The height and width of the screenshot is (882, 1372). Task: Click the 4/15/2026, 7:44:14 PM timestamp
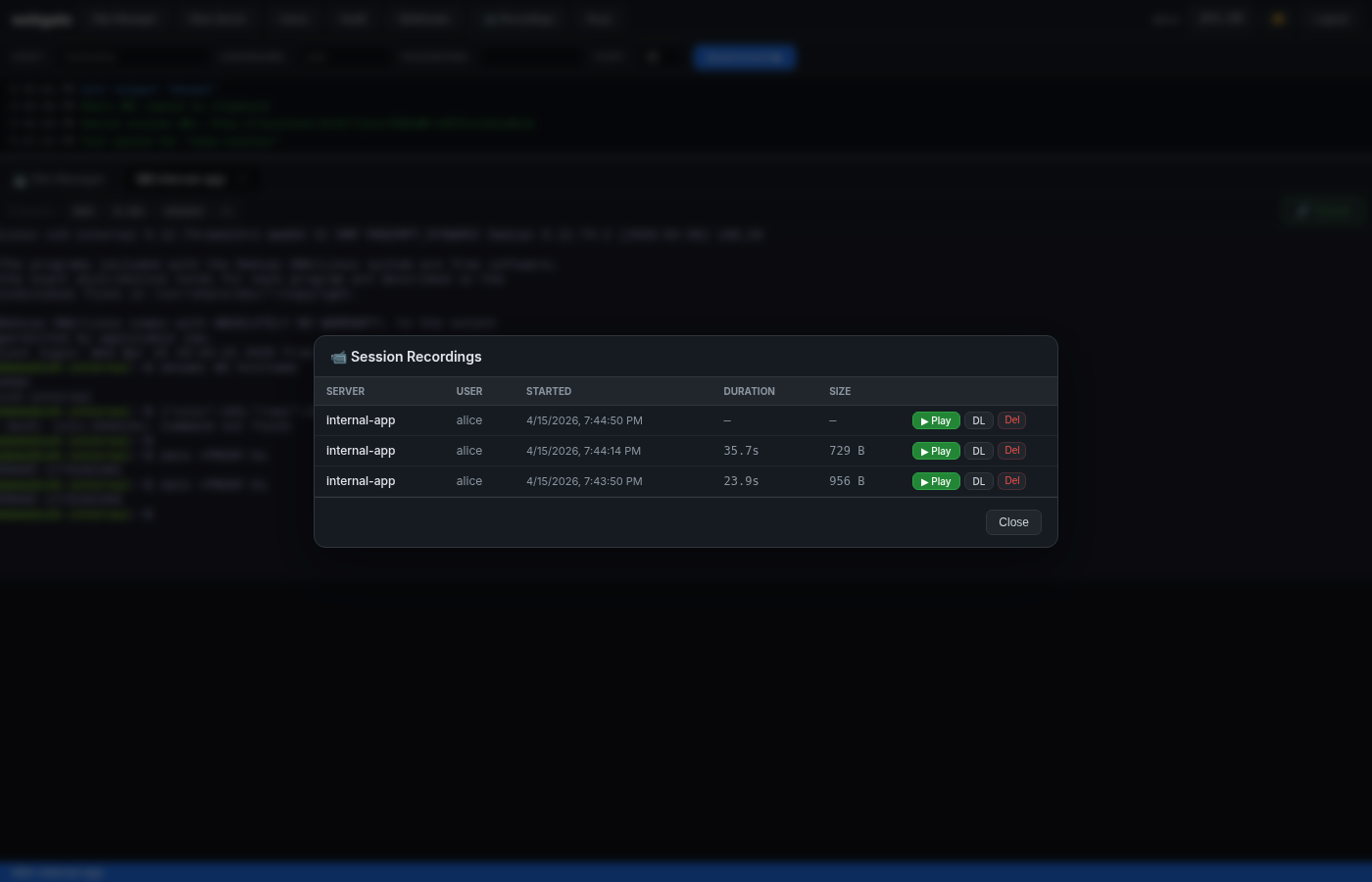[x=584, y=451]
